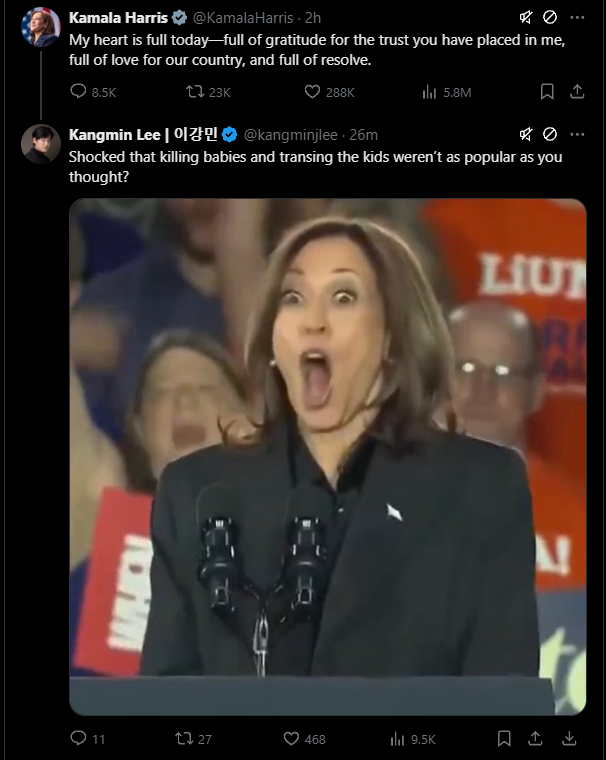
Task: Reply to the top tweet about gratitude
Action: (x=79, y=92)
